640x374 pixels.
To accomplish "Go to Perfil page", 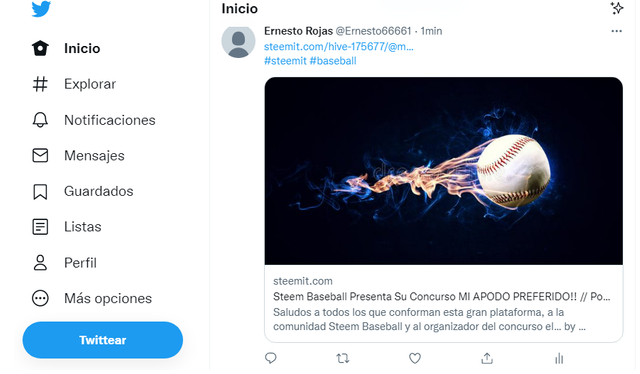I will [64, 263].
